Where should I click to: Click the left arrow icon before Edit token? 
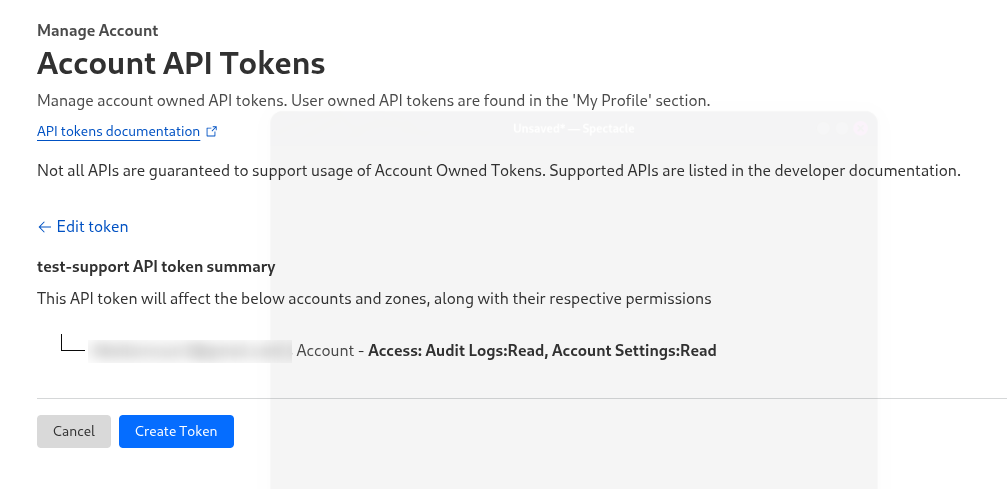coord(44,227)
